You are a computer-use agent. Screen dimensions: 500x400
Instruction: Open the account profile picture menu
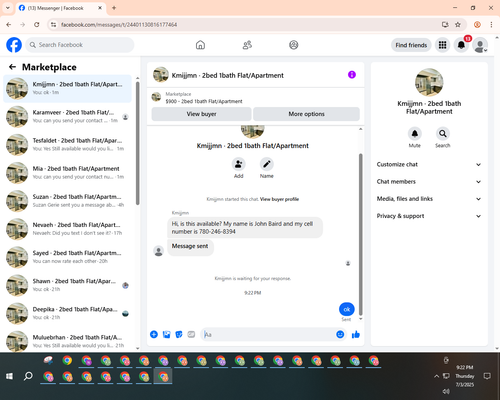click(480, 45)
